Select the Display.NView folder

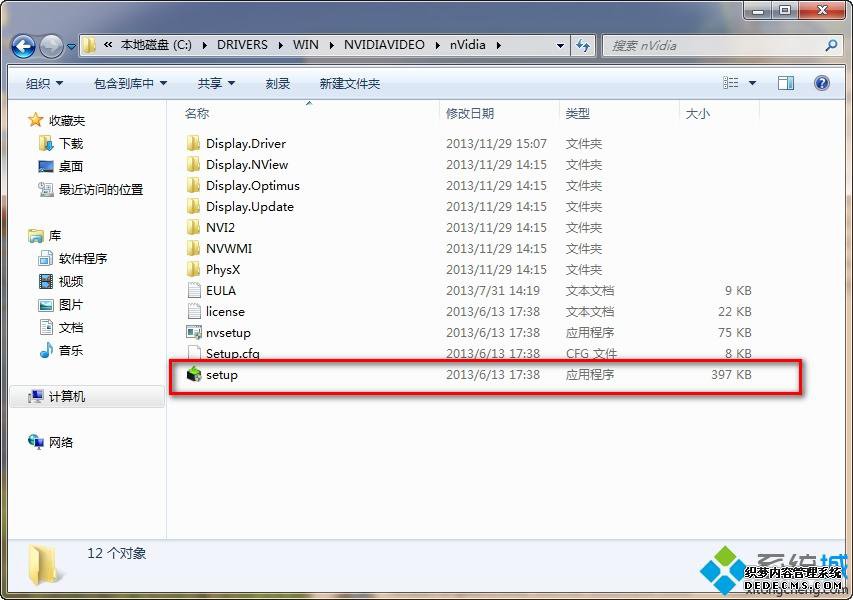coord(246,164)
